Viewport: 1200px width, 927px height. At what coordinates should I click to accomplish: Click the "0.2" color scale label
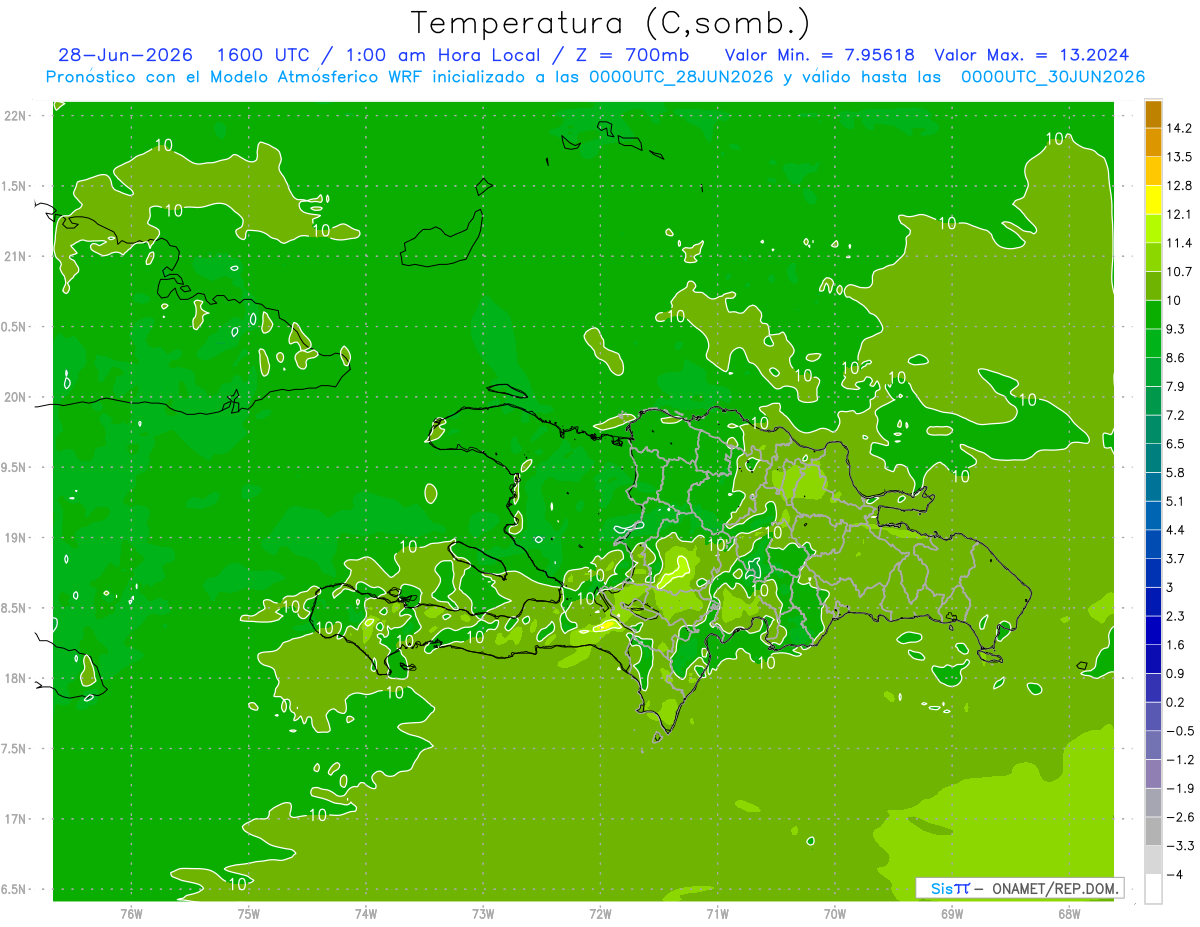pyautogui.click(x=1176, y=703)
